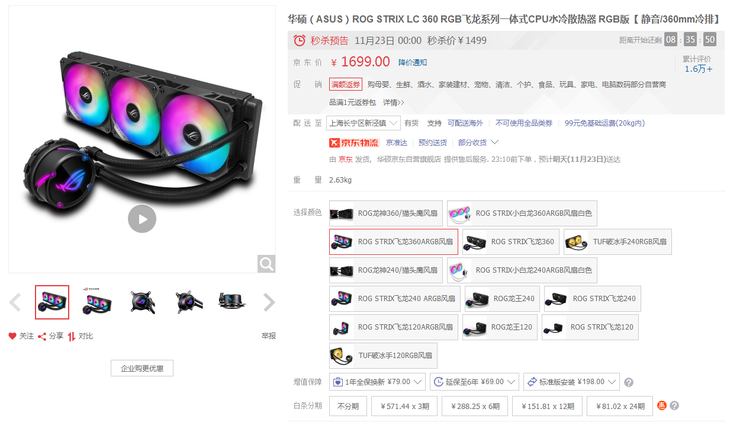Expand 延保至6年 ¥69.00 dropdown
The width and height of the screenshot is (730, 425).
click(x=474, y=382)
